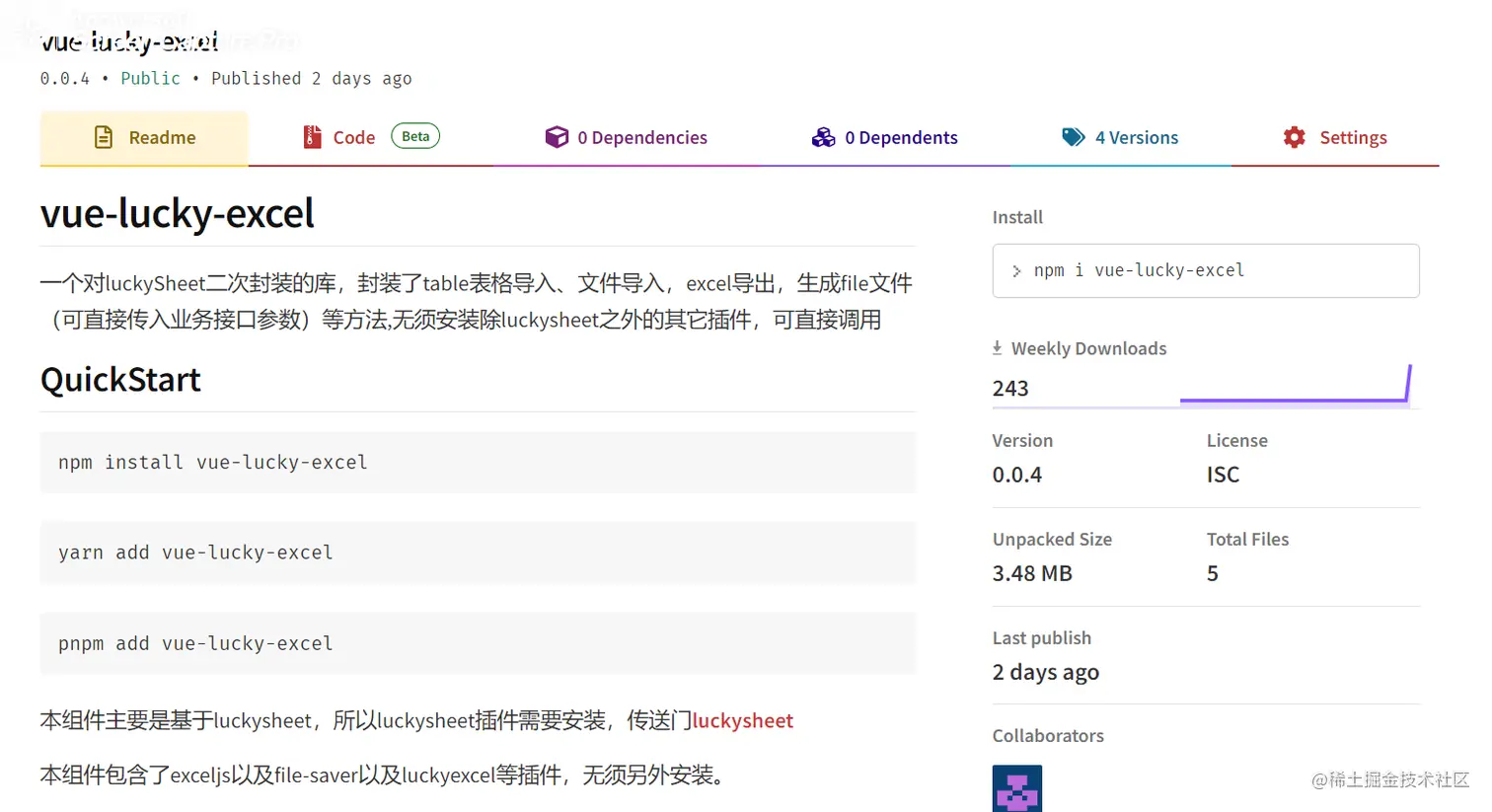The width and height of the screenshot is (1492, 812).
Task: Open the luckysheet link in the readme
Action: tap(742, 720)
